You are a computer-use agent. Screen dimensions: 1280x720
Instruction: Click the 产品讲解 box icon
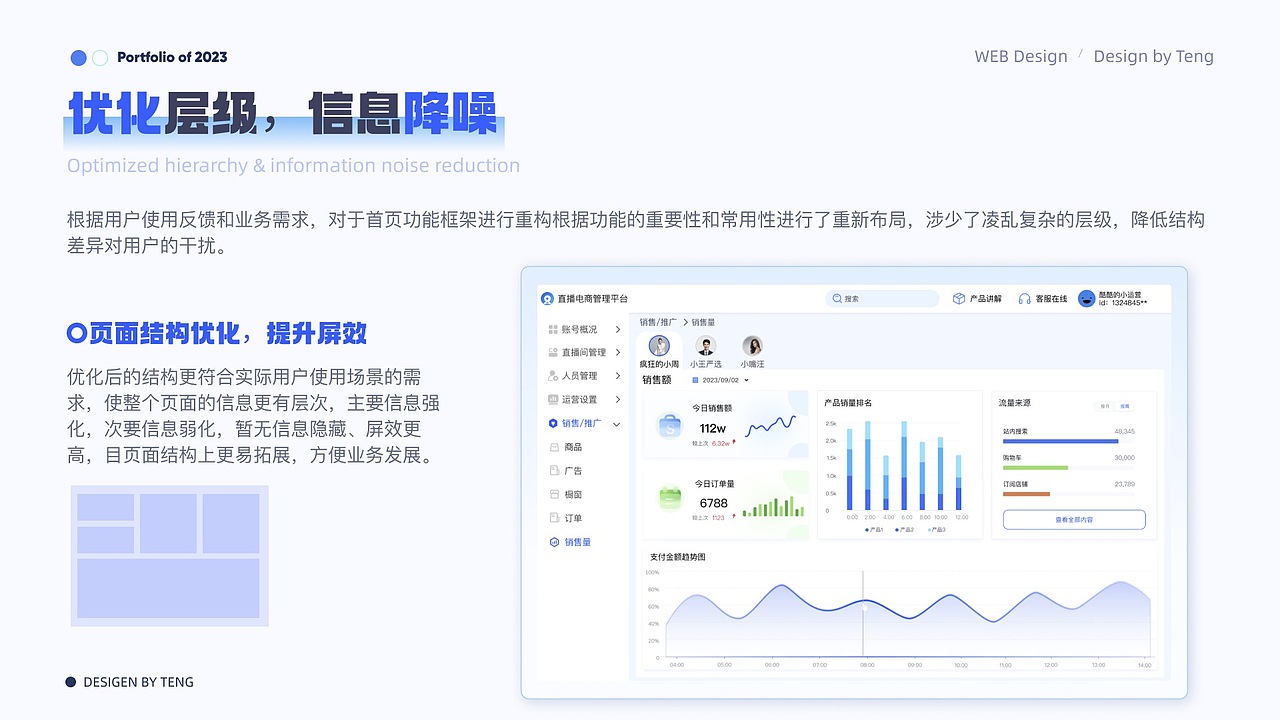point(959,299)
